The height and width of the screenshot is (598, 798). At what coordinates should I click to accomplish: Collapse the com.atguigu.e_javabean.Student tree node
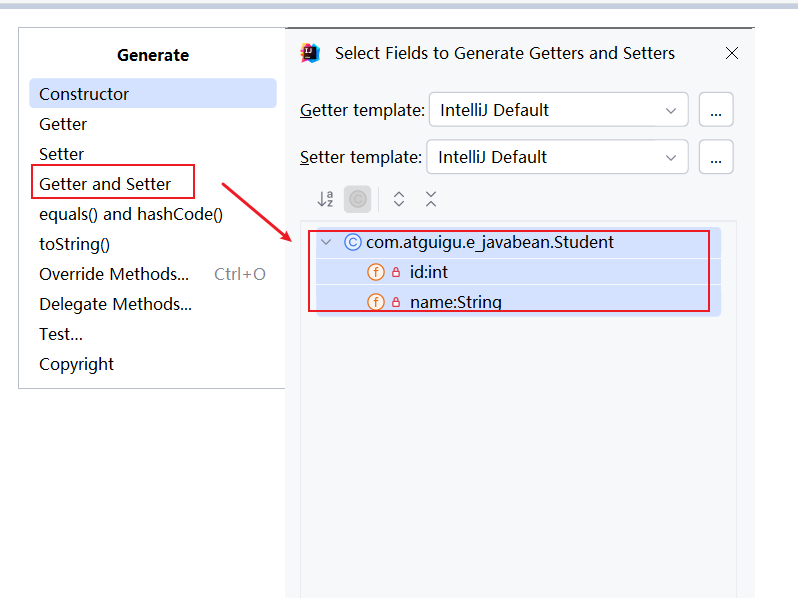[x=325, y=242]
